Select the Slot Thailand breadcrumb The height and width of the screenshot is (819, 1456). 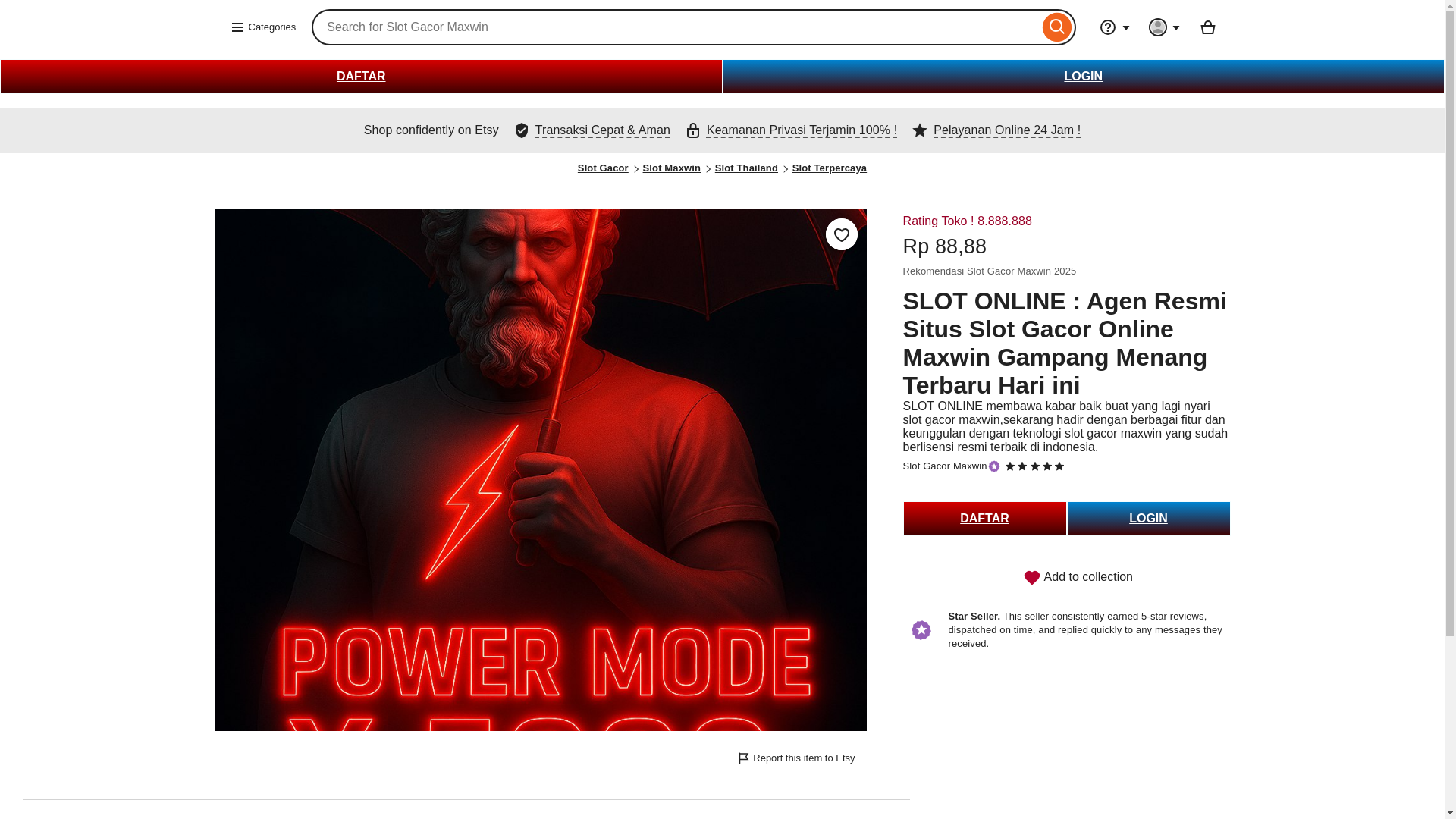[x=746, y=168]
